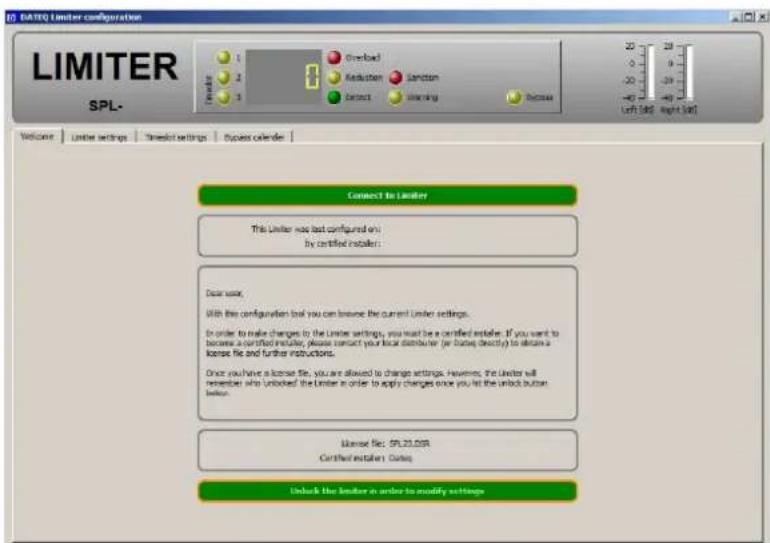The image size is (770, 543).
Task: Open the Welcome tab
Action: [37, 136]
